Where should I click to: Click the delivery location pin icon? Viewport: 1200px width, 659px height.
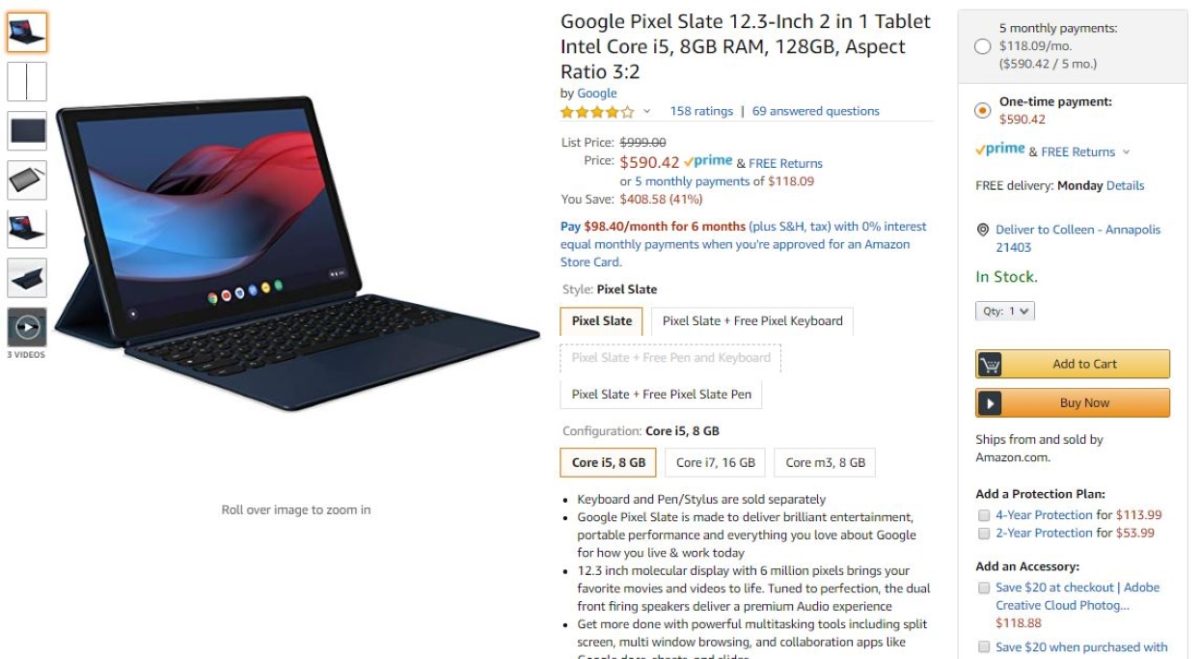click(984, 230)
